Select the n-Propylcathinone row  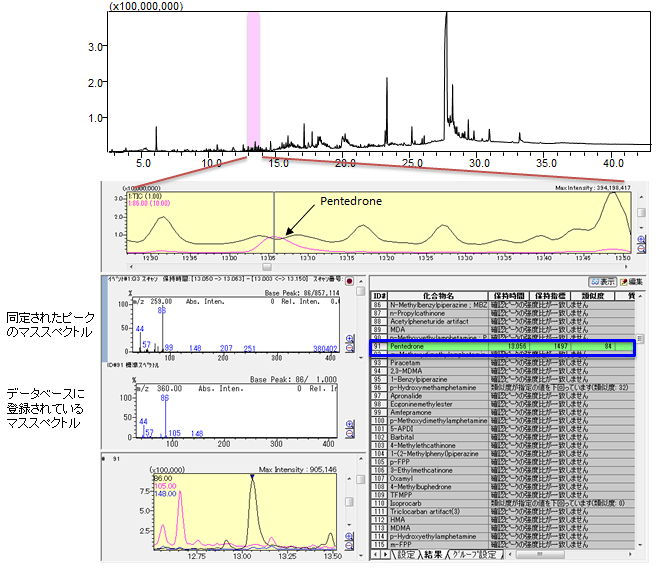503,313
